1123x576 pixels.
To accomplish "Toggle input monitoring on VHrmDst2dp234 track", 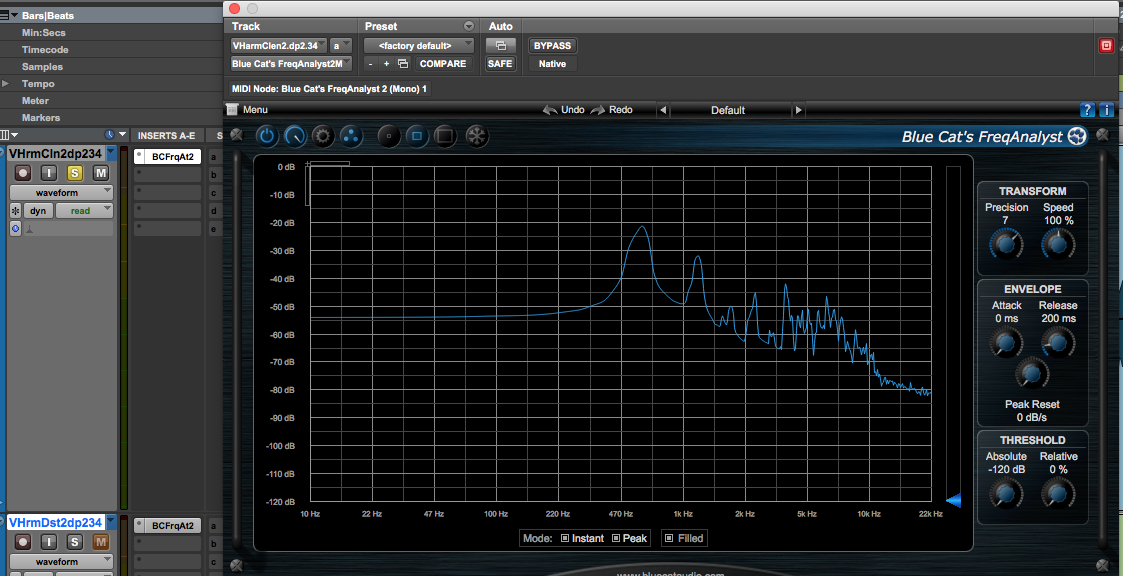I will click(49, 542).
